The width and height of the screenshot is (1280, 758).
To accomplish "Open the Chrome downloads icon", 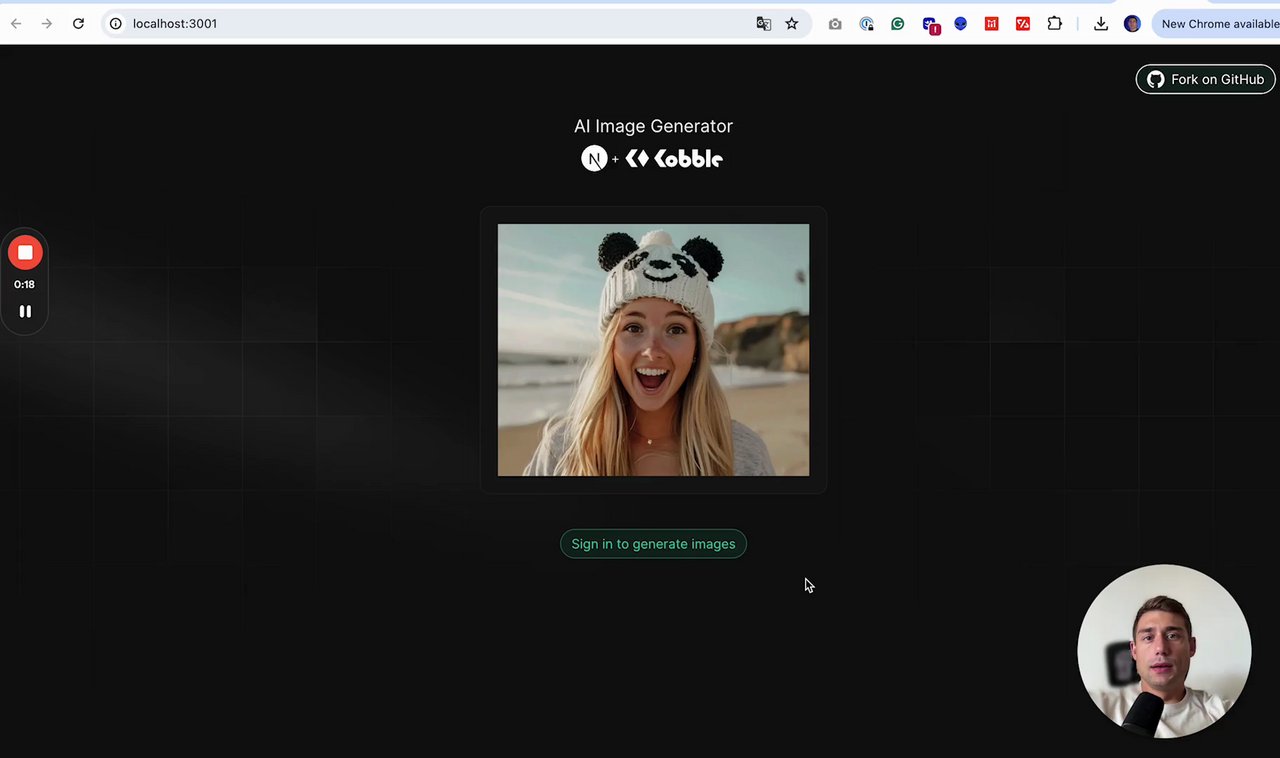I will click(x=1101, y=24).
